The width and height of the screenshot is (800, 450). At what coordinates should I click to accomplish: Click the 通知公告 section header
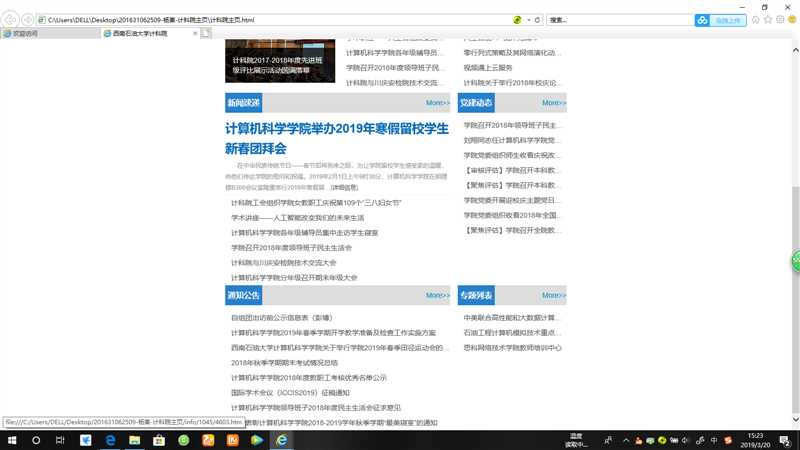point(243,295)
